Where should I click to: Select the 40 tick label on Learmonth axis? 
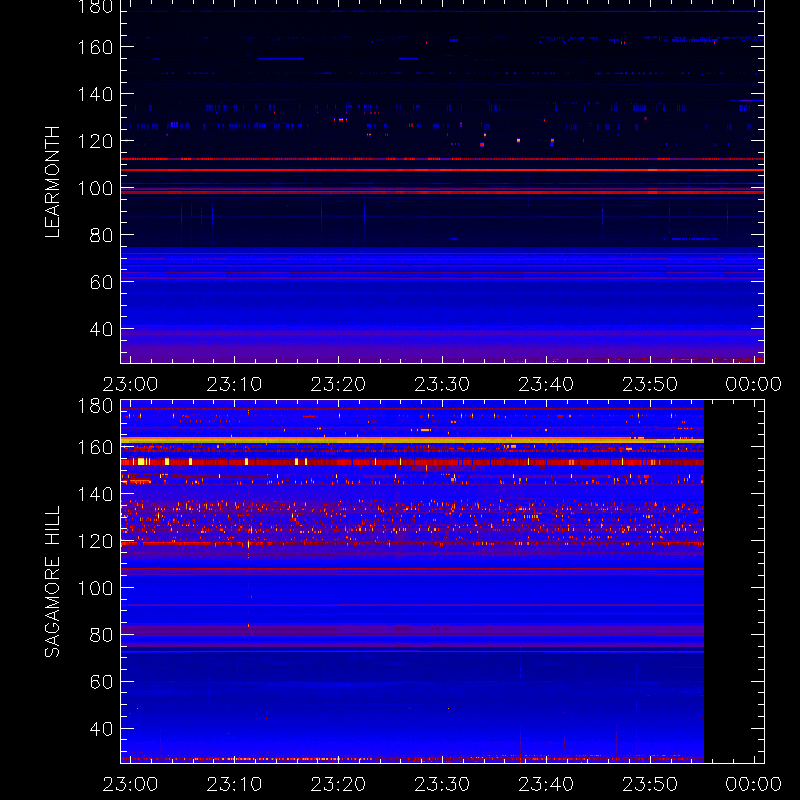(101, 329)
